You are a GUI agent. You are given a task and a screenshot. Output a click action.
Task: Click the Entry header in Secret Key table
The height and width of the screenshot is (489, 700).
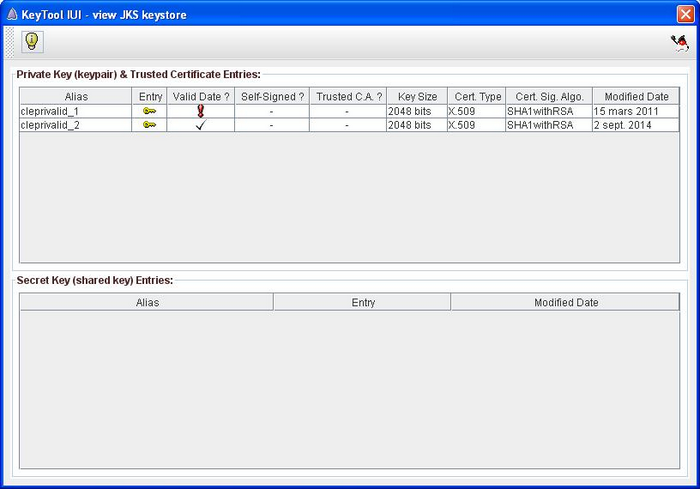pos(362,302)
